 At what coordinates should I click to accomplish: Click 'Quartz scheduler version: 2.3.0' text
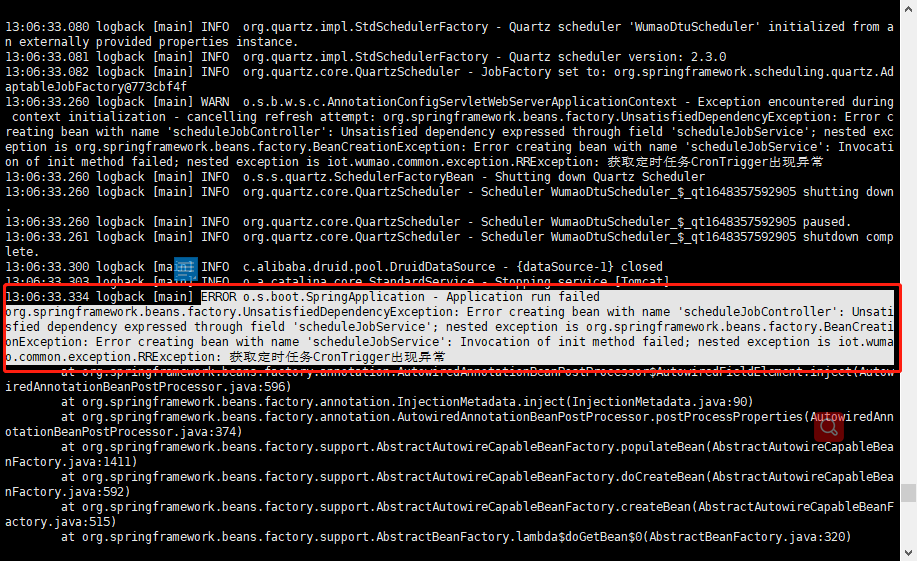click(618, 57)
